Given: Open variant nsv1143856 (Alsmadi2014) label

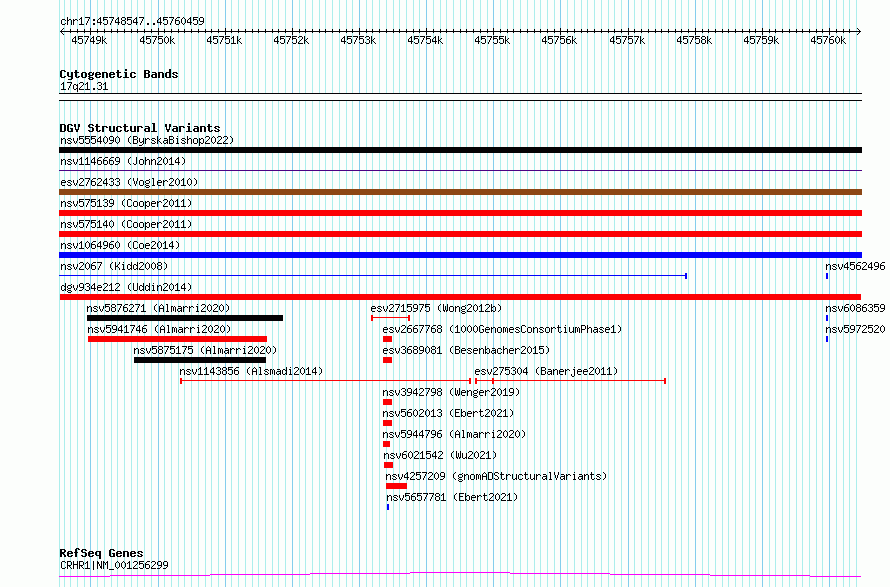Looking at the screenshot, I should (251, 371).
